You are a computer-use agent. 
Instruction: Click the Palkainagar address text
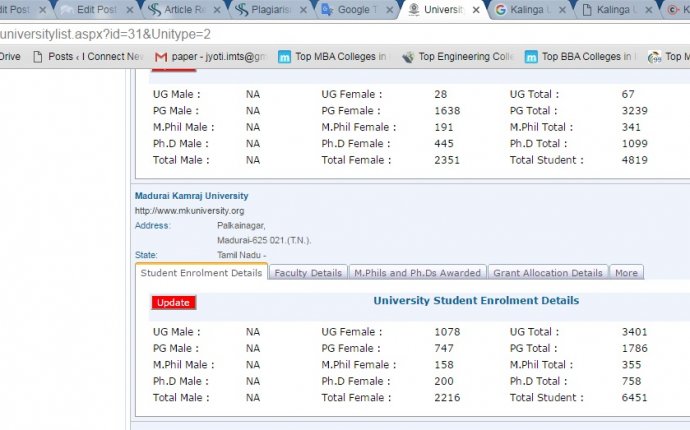tap(241, 226)
